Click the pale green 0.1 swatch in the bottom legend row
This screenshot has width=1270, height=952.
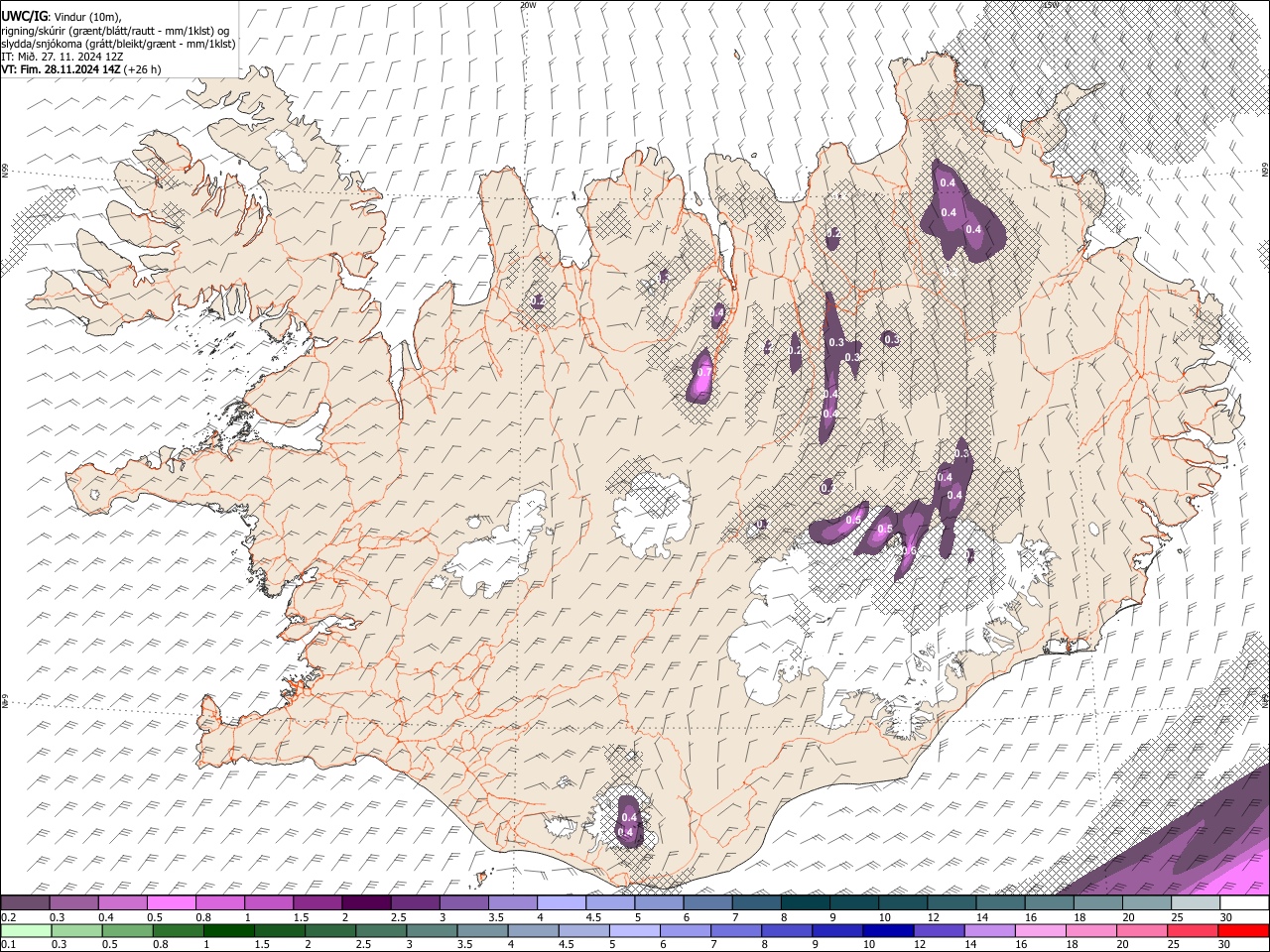[x=26, y=930]
